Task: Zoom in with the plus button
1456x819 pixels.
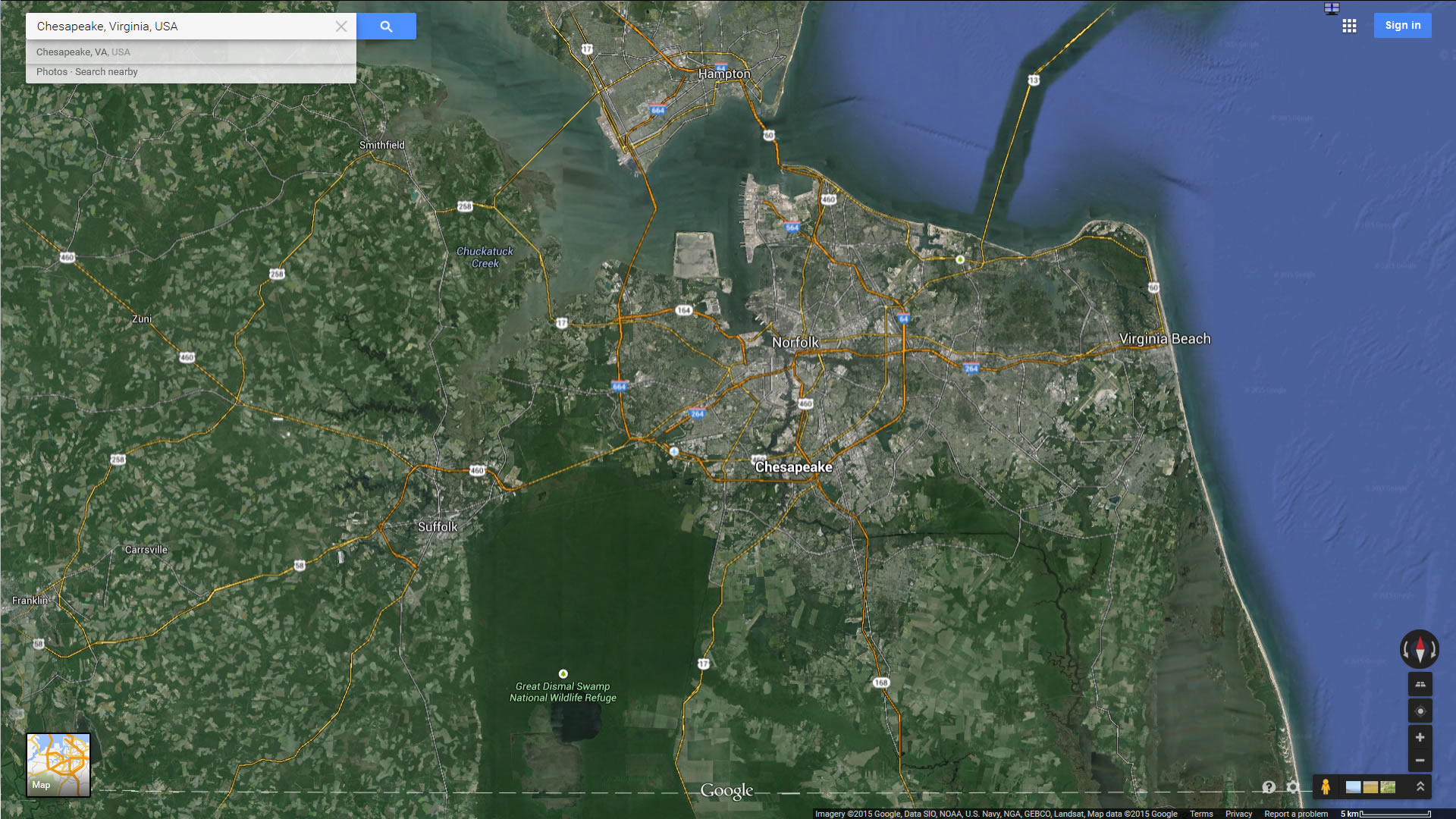Action: 1420,737
